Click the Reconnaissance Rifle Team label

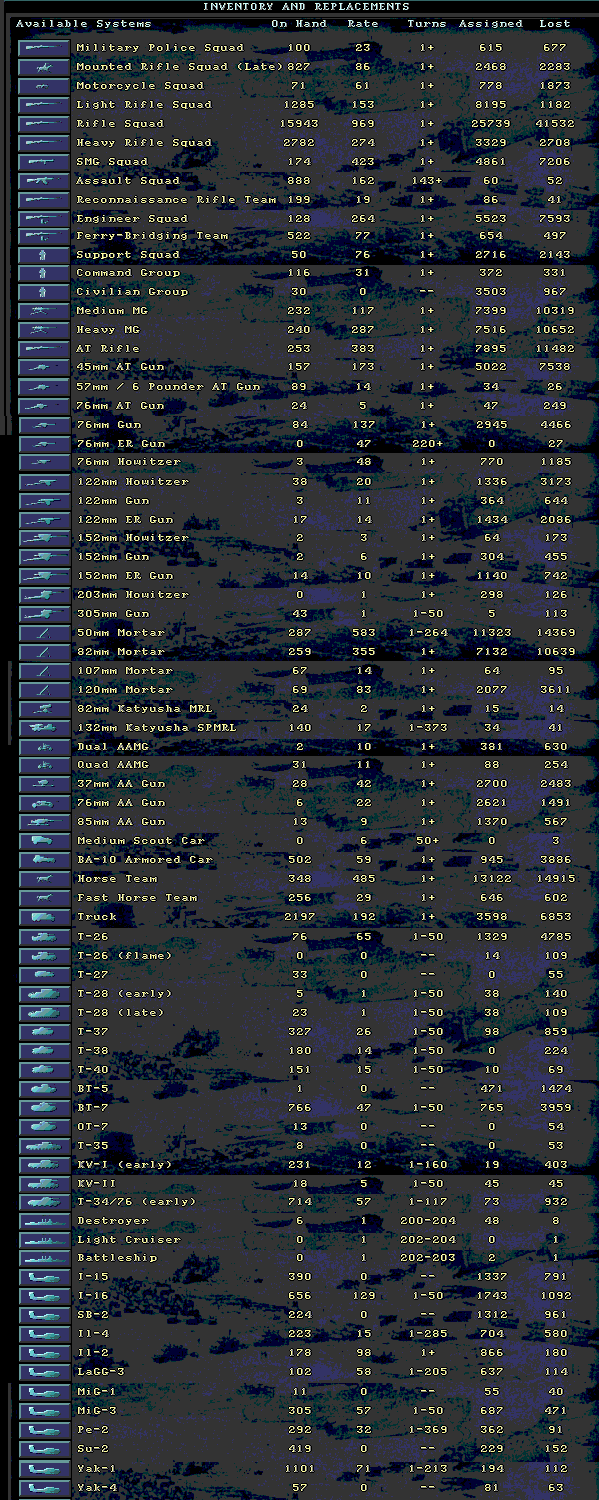(176, 200)
